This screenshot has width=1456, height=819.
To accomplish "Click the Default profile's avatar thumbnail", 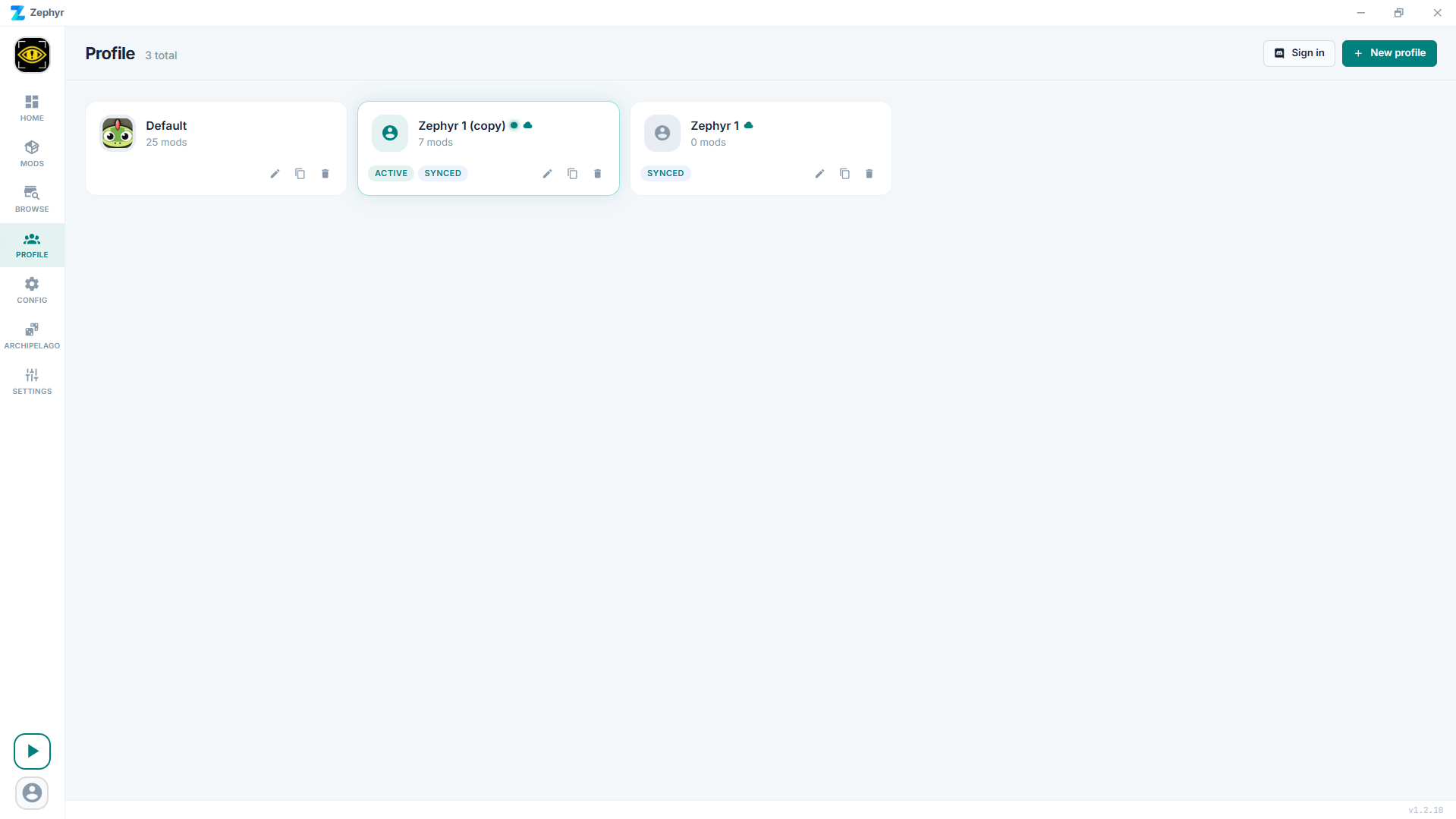I will pyautogui.click(x=118, y=133).
